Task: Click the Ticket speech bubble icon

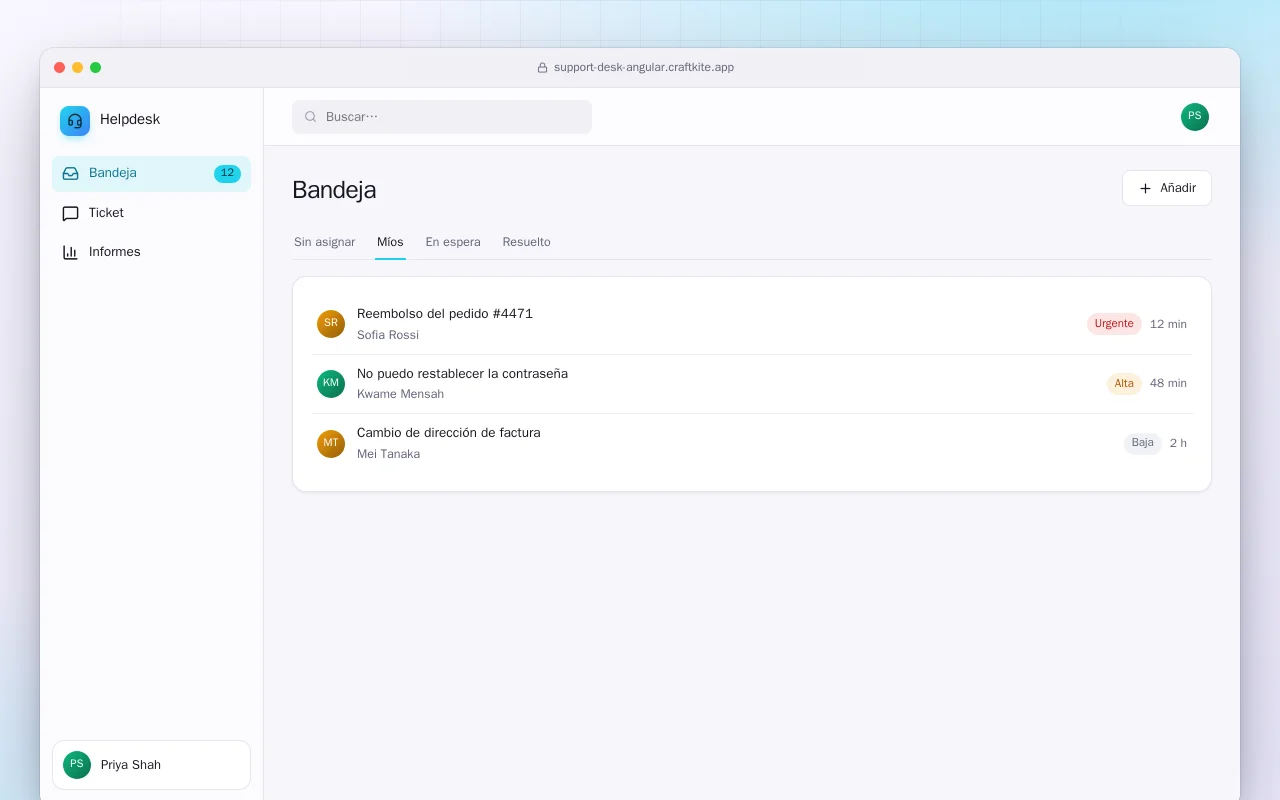Action: coord(70,213)
